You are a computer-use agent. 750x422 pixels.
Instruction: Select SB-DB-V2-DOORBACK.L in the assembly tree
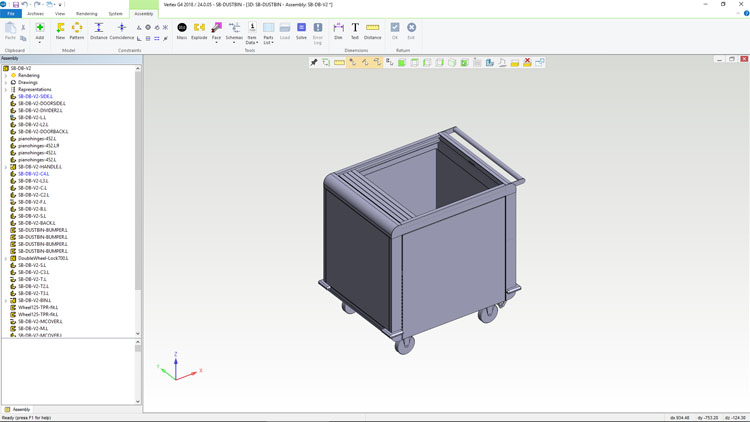[43, 131]
